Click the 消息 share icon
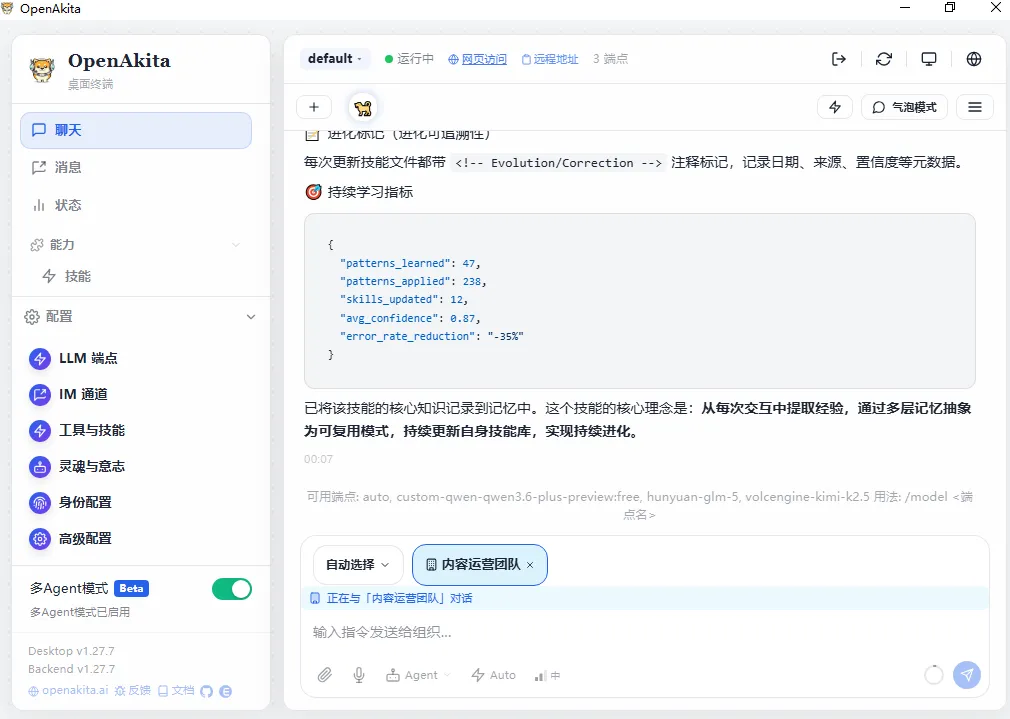Image resolution: width=1010 pixels, height=719 pixels. 39,168
